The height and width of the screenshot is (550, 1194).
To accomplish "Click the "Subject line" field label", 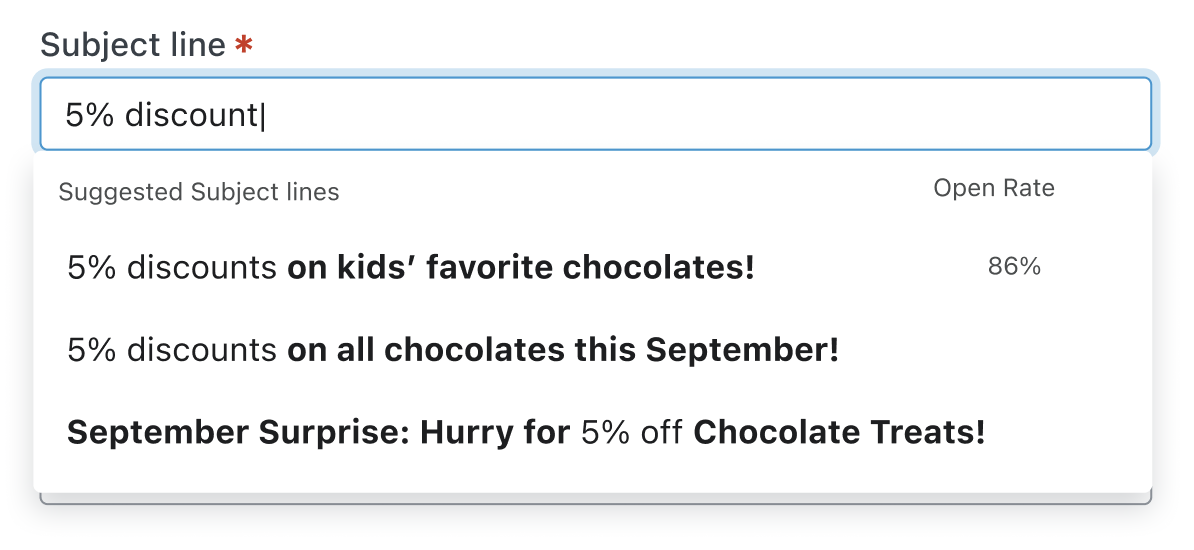I will click(x=132, y=45).
